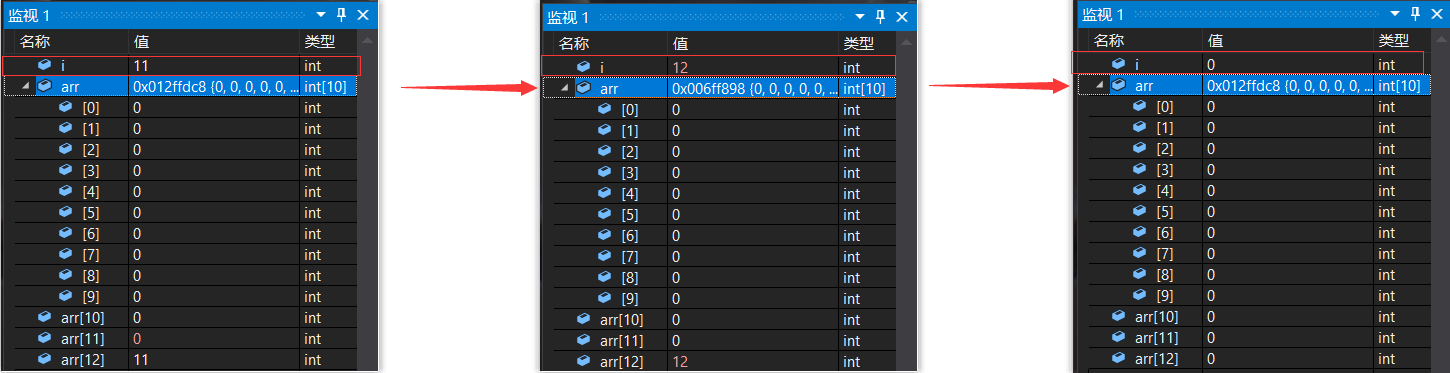Select arr address value in window where i is 11
The width and height of the screenshot is (1450, 373).
pos(214,87)
